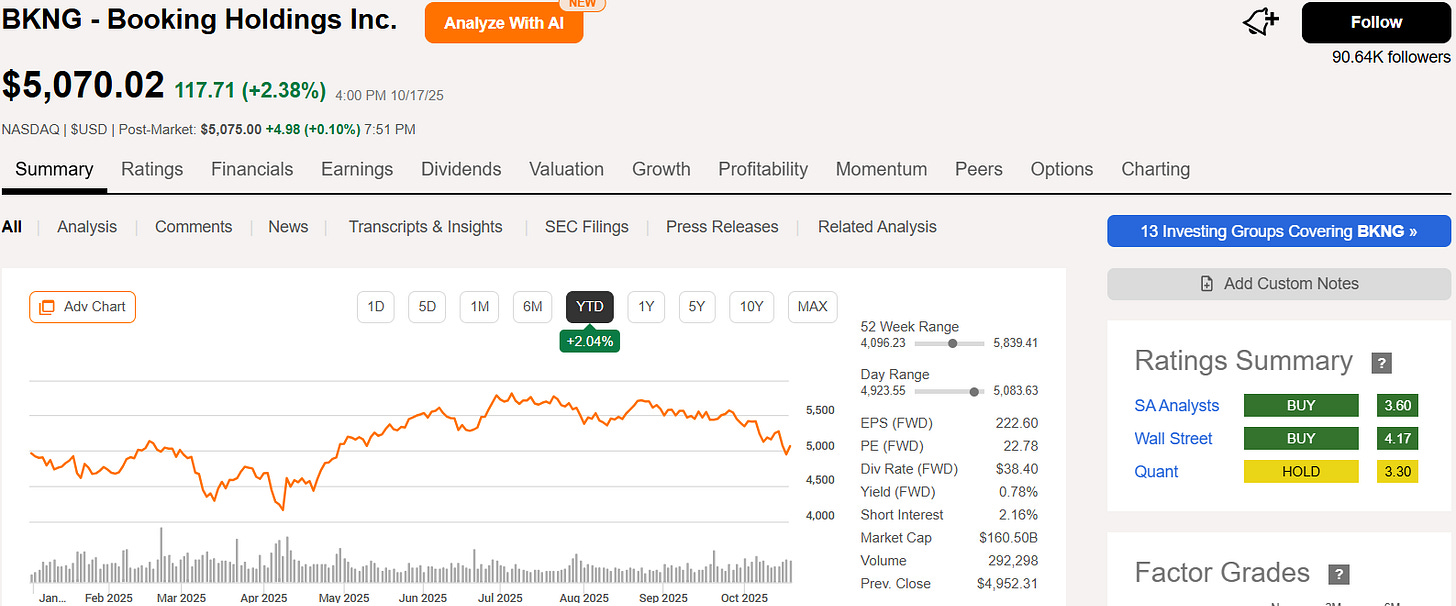Select the 5D chart range

click(x=427, y=307)
